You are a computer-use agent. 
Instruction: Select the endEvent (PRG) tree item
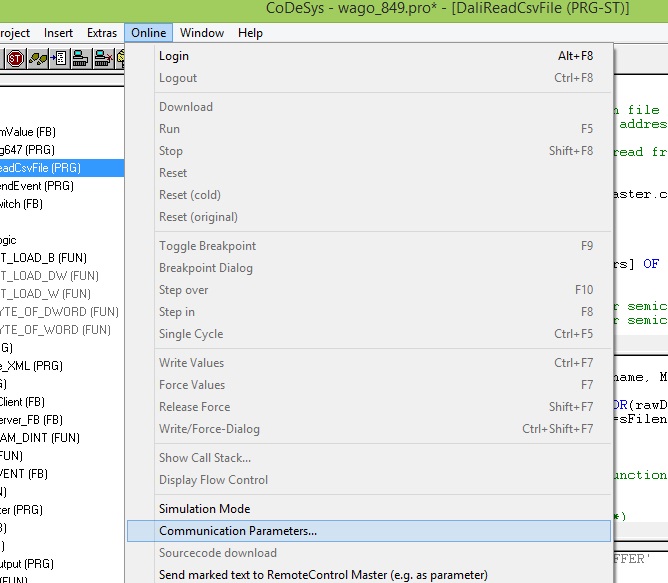tap(37, 186)
